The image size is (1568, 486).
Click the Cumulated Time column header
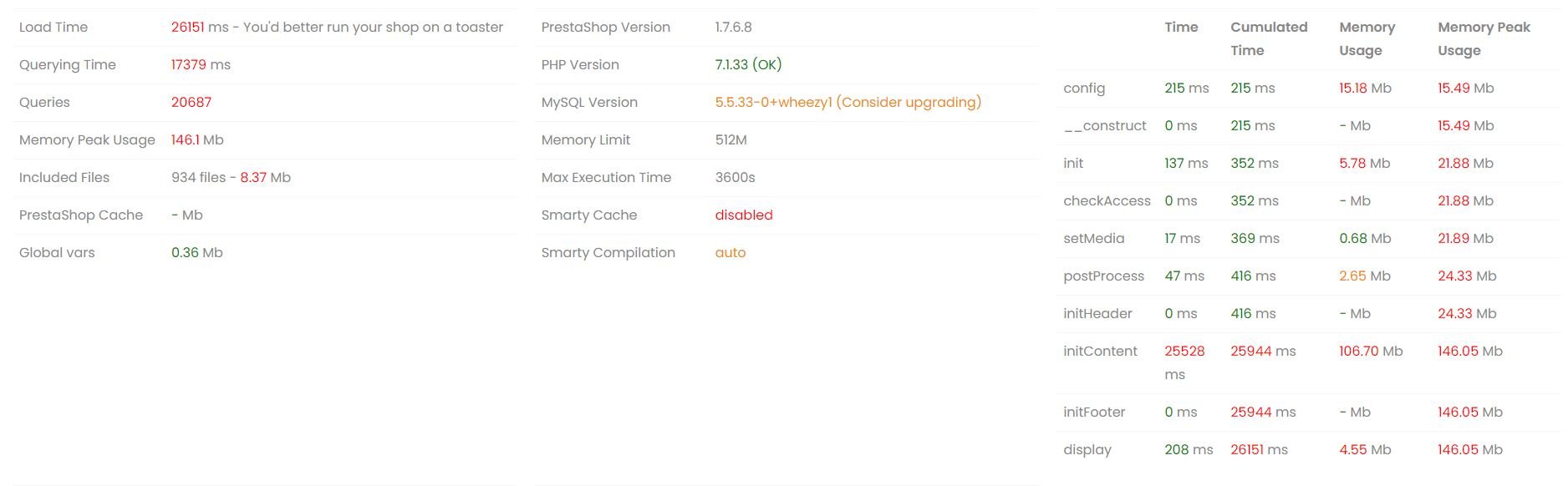coord(1269,38)
